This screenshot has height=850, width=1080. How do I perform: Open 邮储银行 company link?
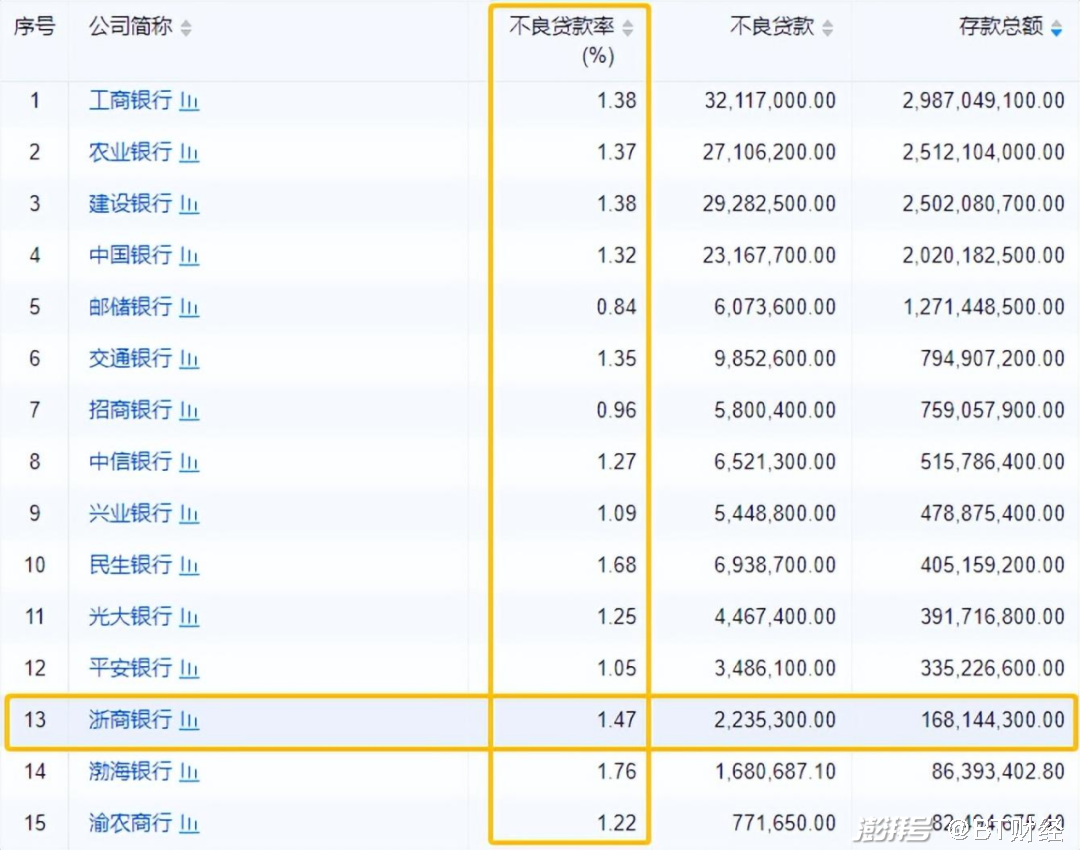(130, 307)
